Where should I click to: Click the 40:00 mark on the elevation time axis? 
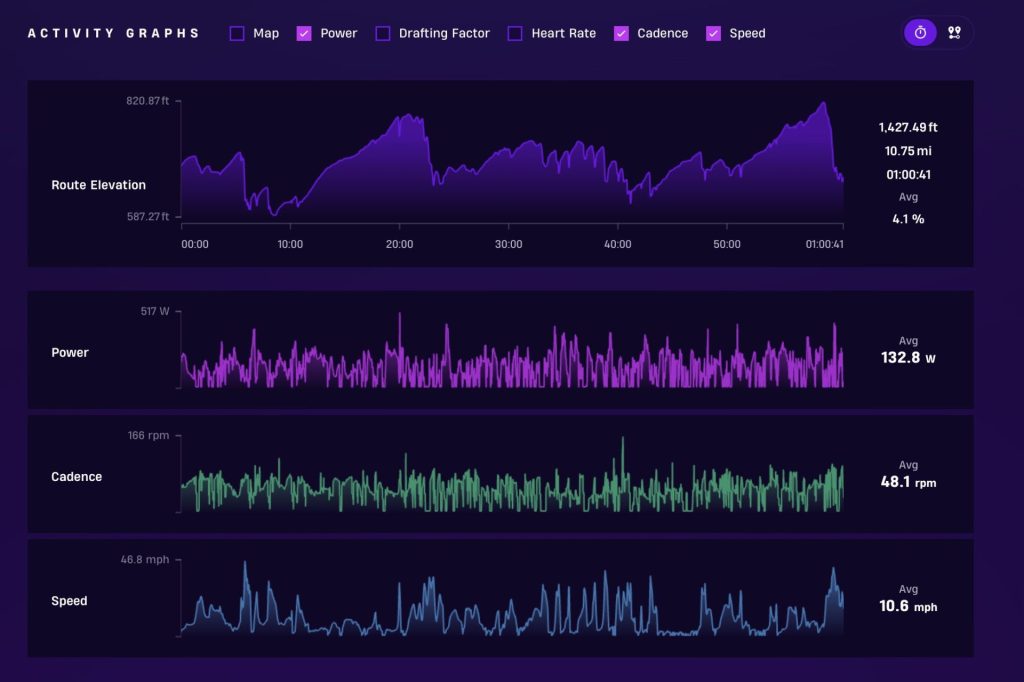618,244
